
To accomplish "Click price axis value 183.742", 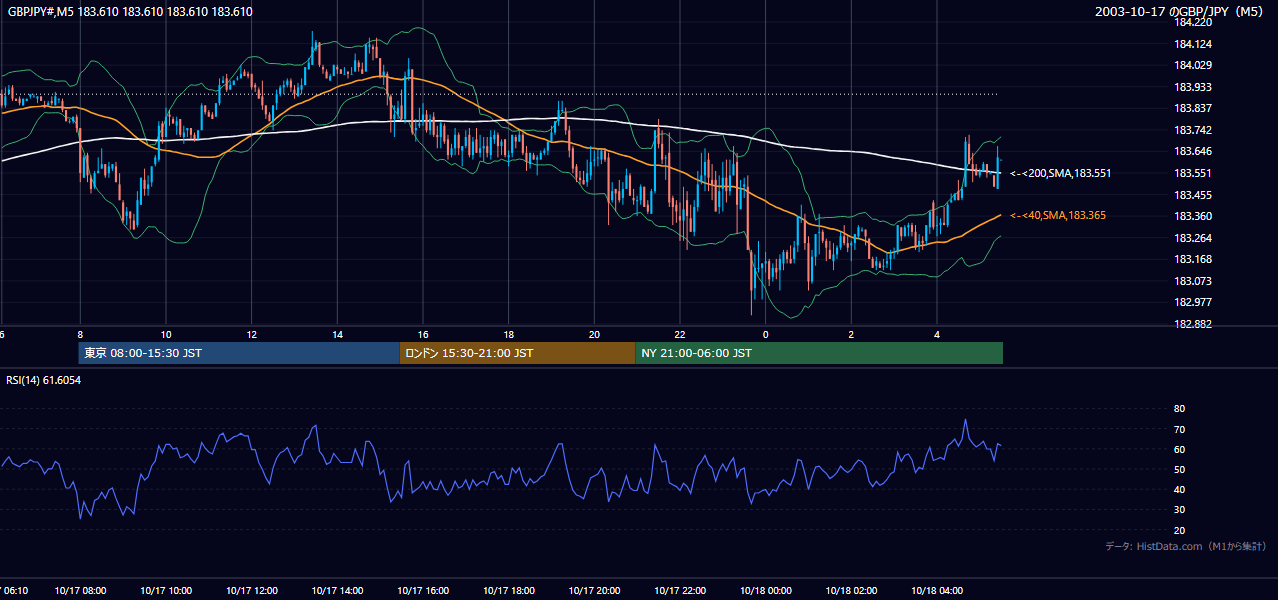I will click(1193, 130).
